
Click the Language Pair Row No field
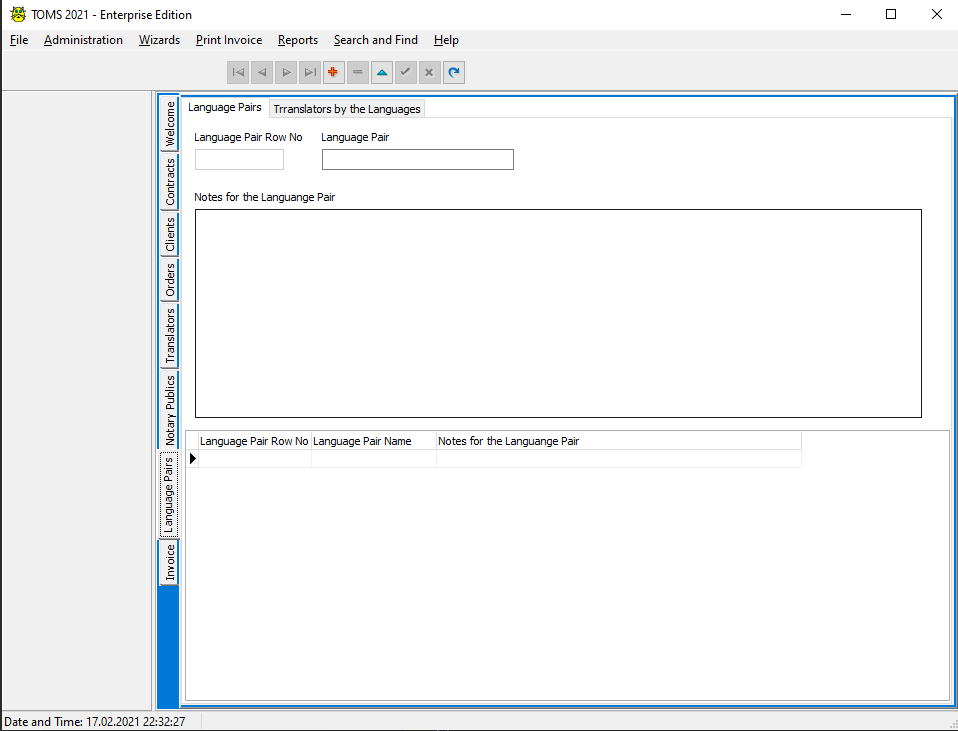[x=239, y=160]
